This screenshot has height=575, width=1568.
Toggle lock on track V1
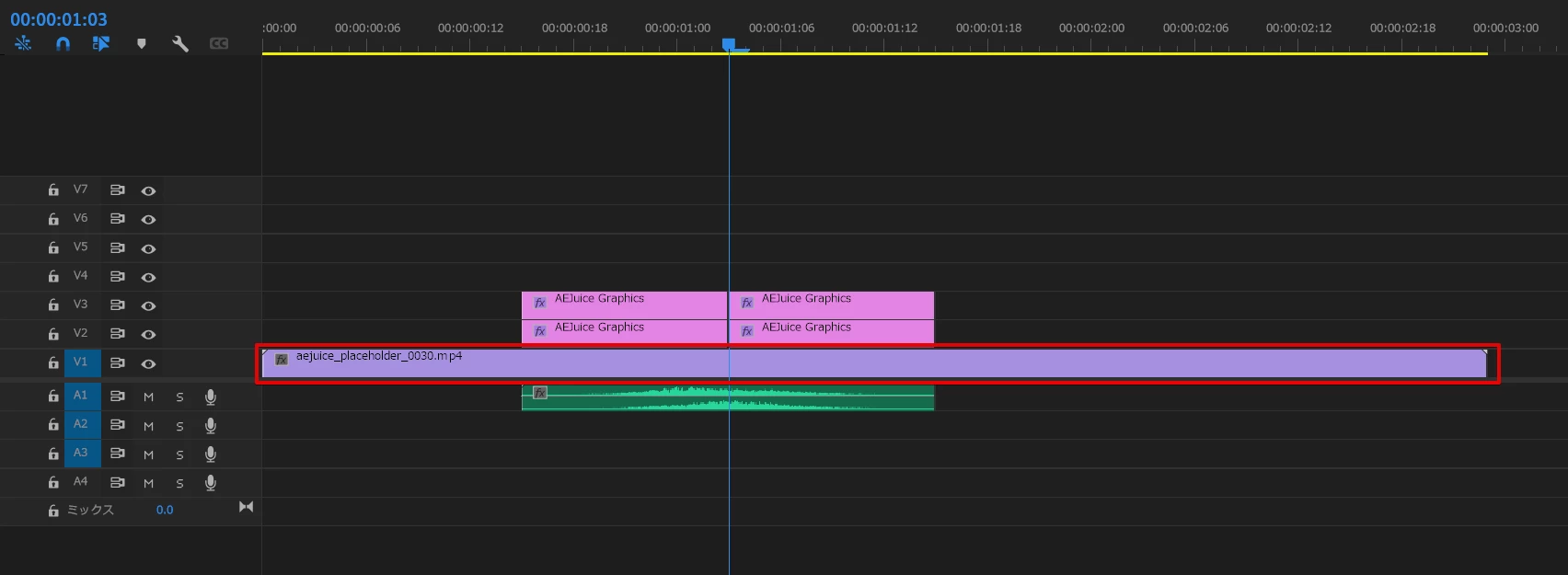pyautogui.click(x=53, y=363)
